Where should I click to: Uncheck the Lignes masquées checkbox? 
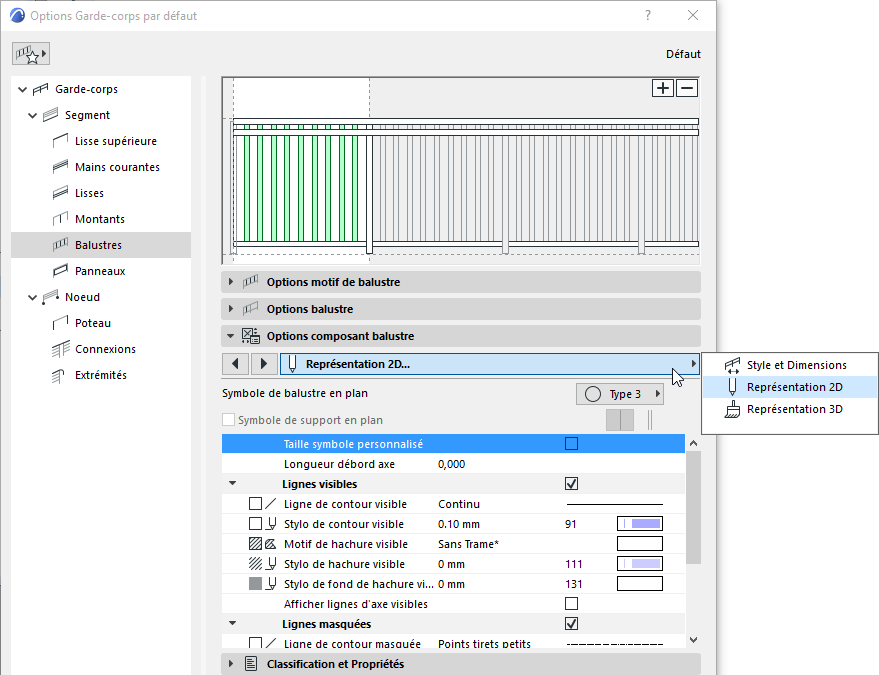click(571, 623)
